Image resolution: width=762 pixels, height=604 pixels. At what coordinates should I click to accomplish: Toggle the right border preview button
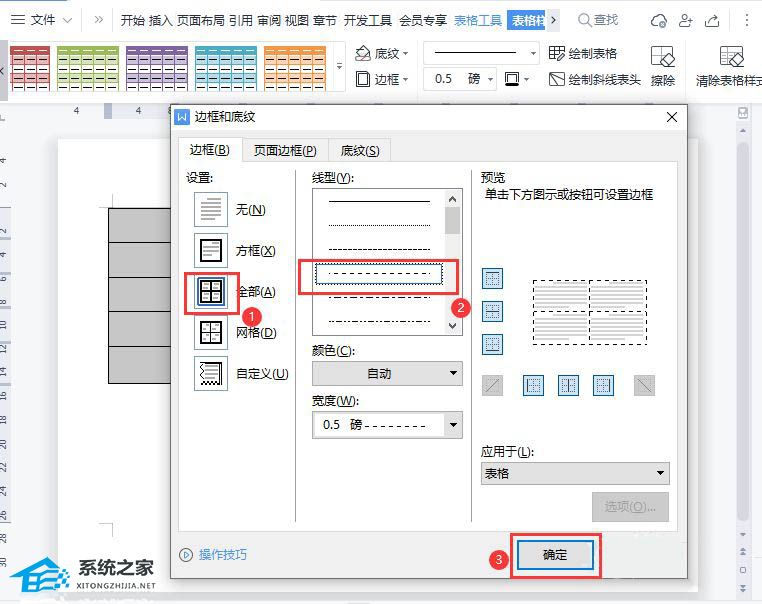click(x=603, y=386)
